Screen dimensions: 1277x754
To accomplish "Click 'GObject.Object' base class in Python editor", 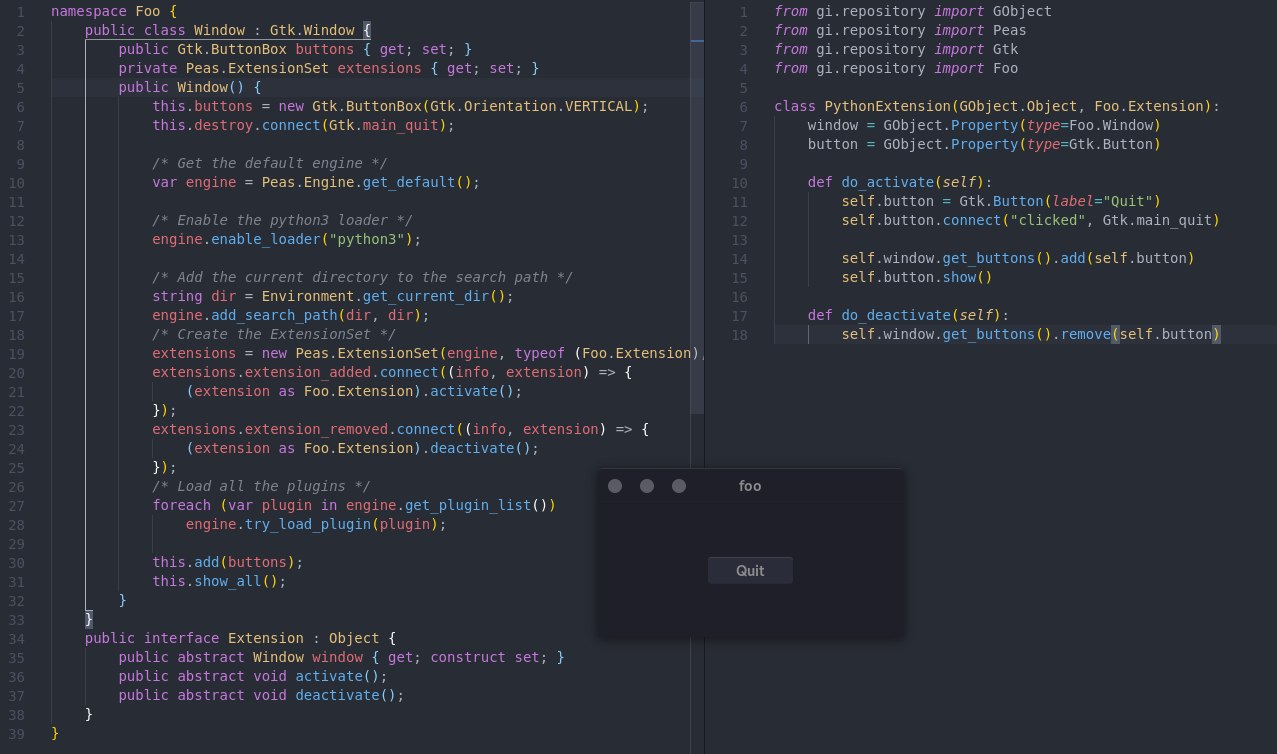I will tap(1017, 106).
